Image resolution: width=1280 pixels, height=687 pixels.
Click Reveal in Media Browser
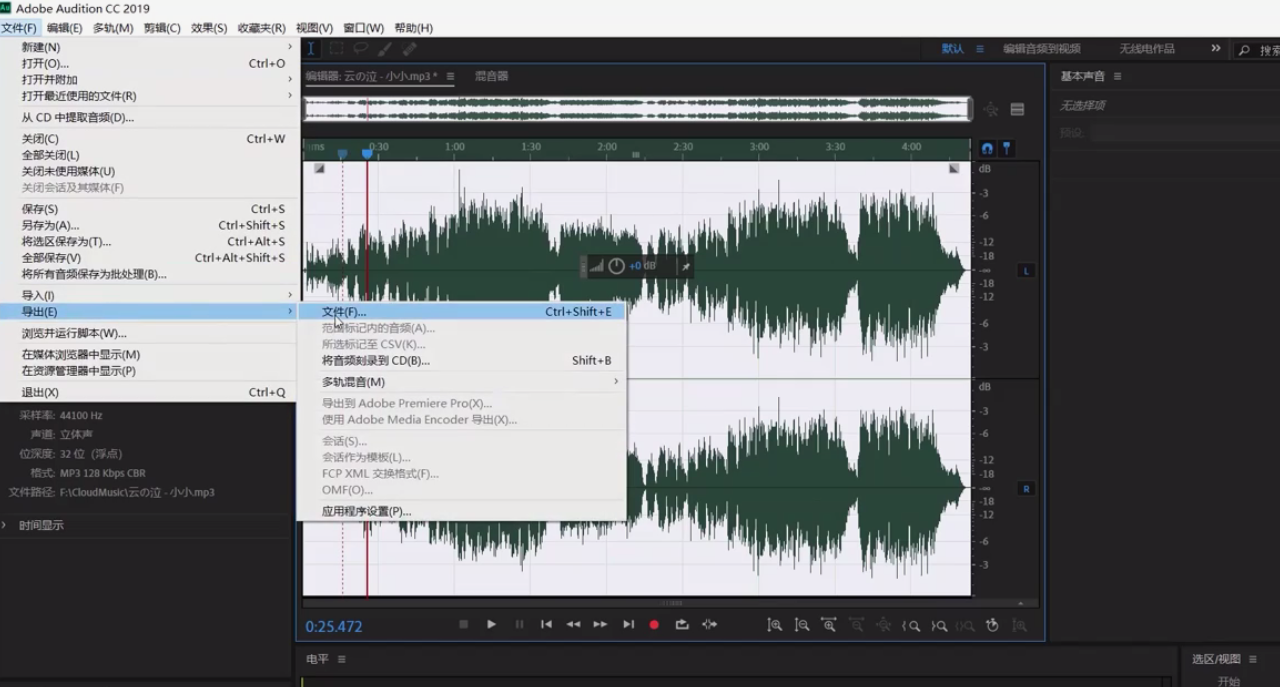[150, 354]
